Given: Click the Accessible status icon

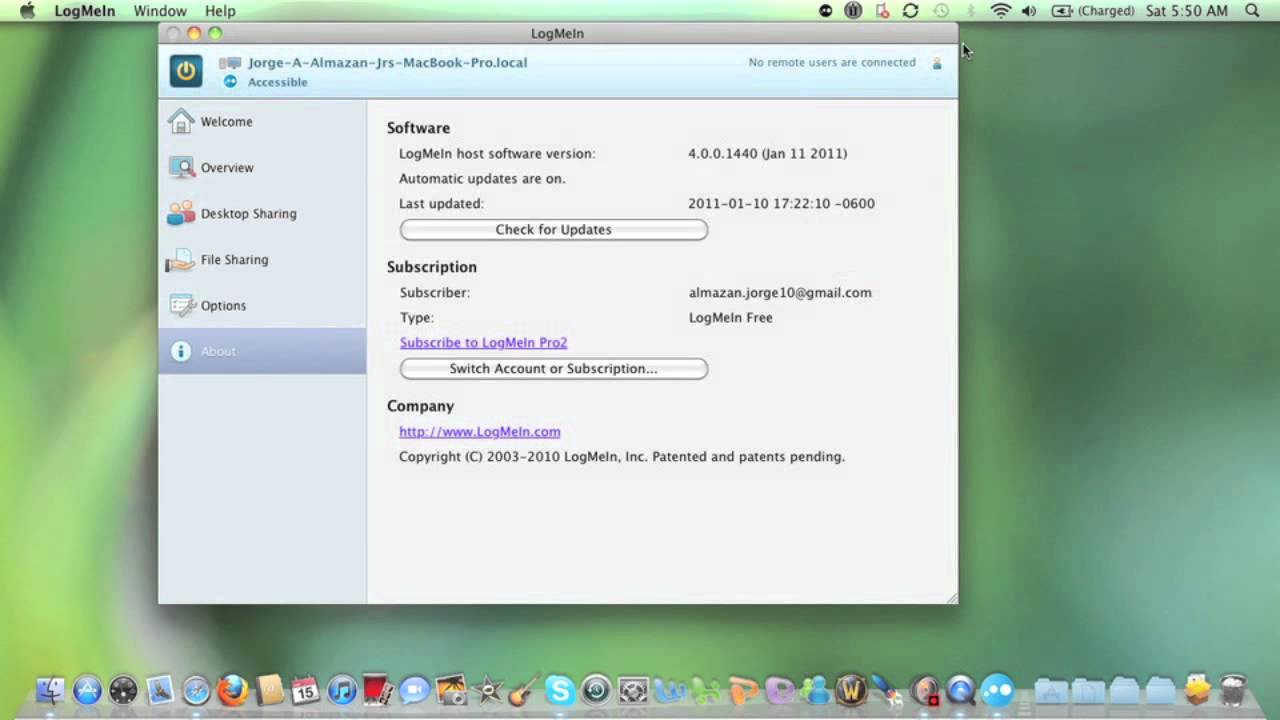Looking at the screenshot, I should tap(231, 82).
